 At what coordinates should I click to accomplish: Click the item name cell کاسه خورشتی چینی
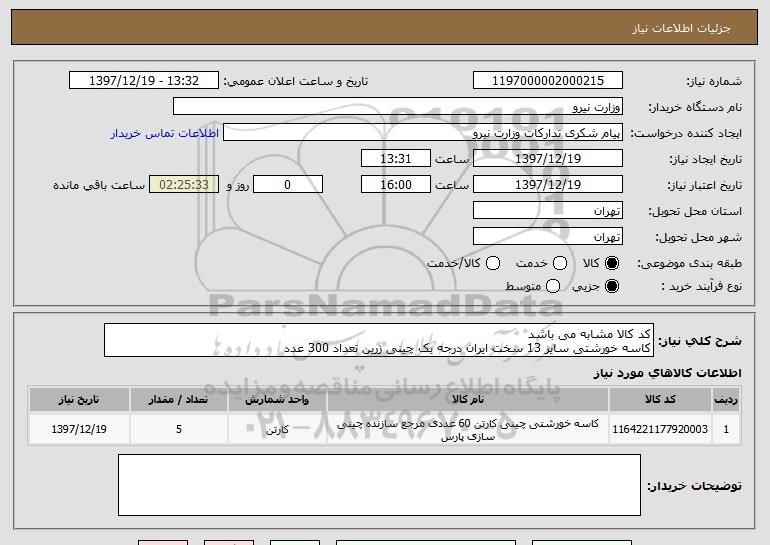pos(468,430)
